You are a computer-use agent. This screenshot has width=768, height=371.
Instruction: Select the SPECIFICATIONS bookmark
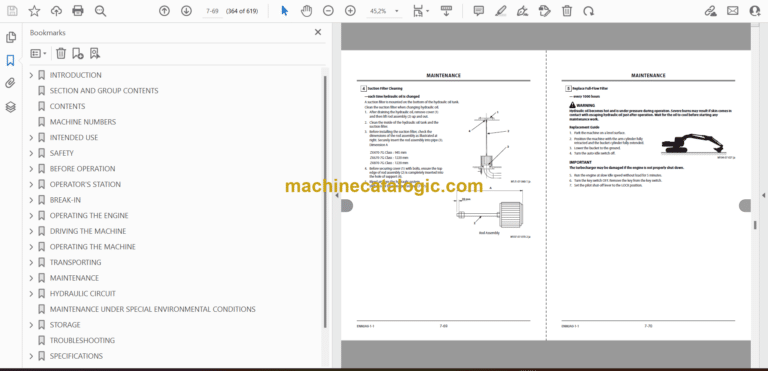(x=76, y=356)
